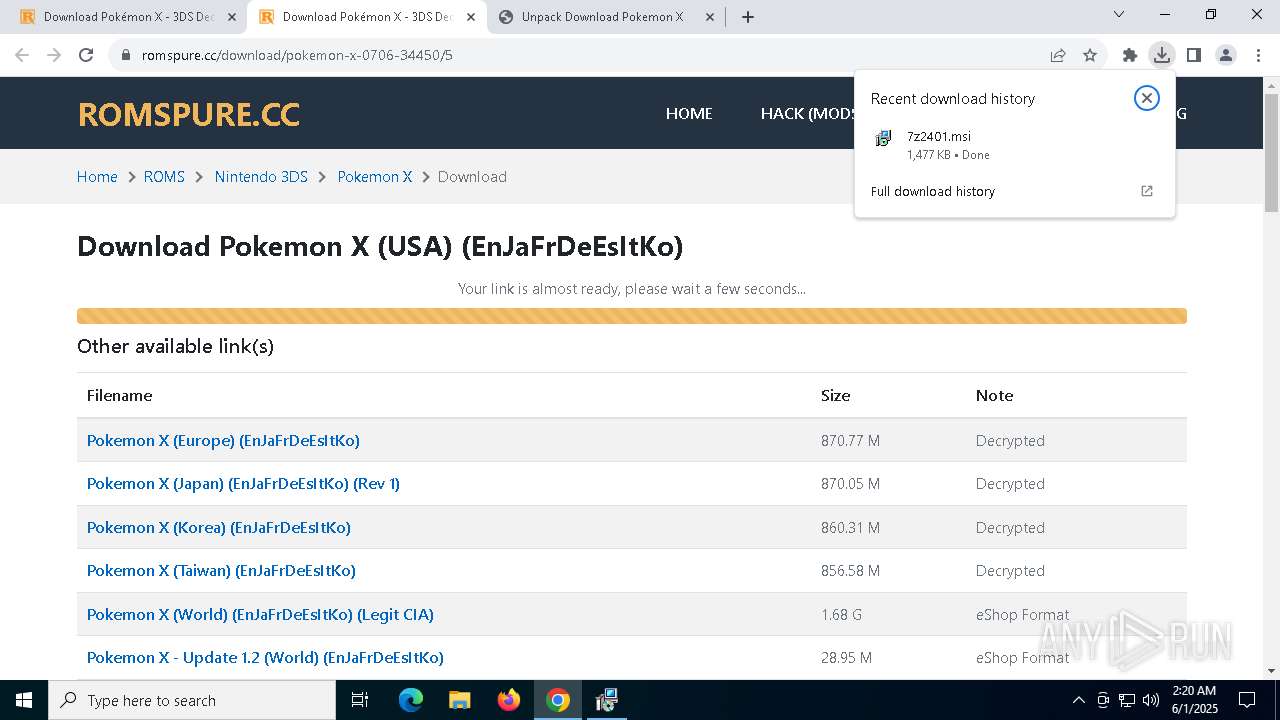The height and width of the screenshot is (720, 1280).
Task: Open the HOME navigation menu item
Action: (x=689, y=113)
